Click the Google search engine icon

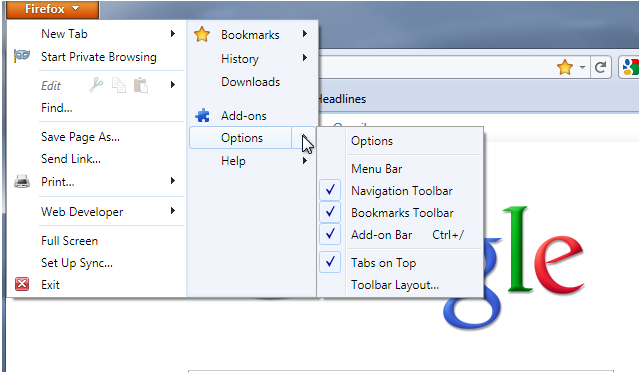[x=630, y=67]
